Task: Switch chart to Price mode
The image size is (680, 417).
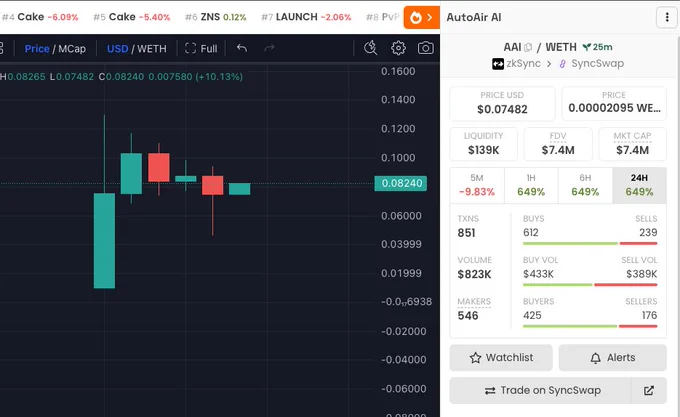Action: 37,49
